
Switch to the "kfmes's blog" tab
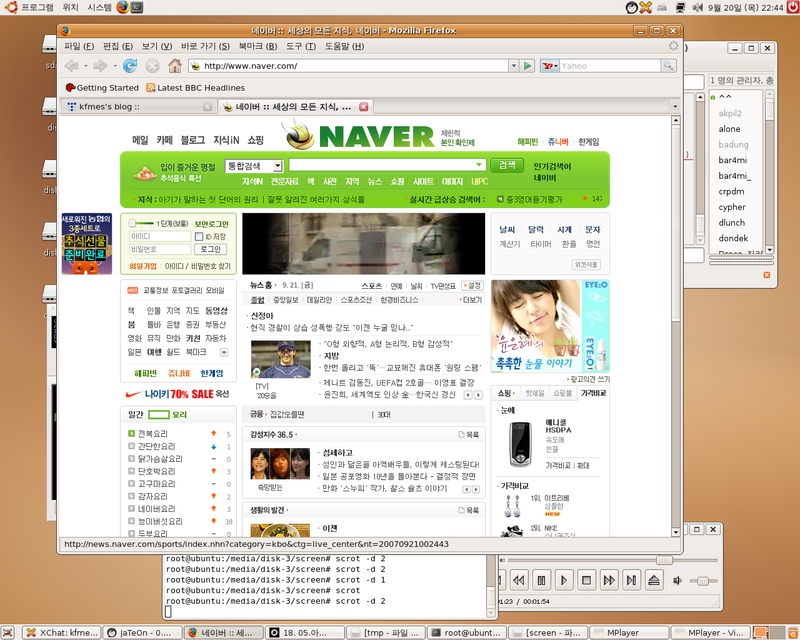coord(138,107)
